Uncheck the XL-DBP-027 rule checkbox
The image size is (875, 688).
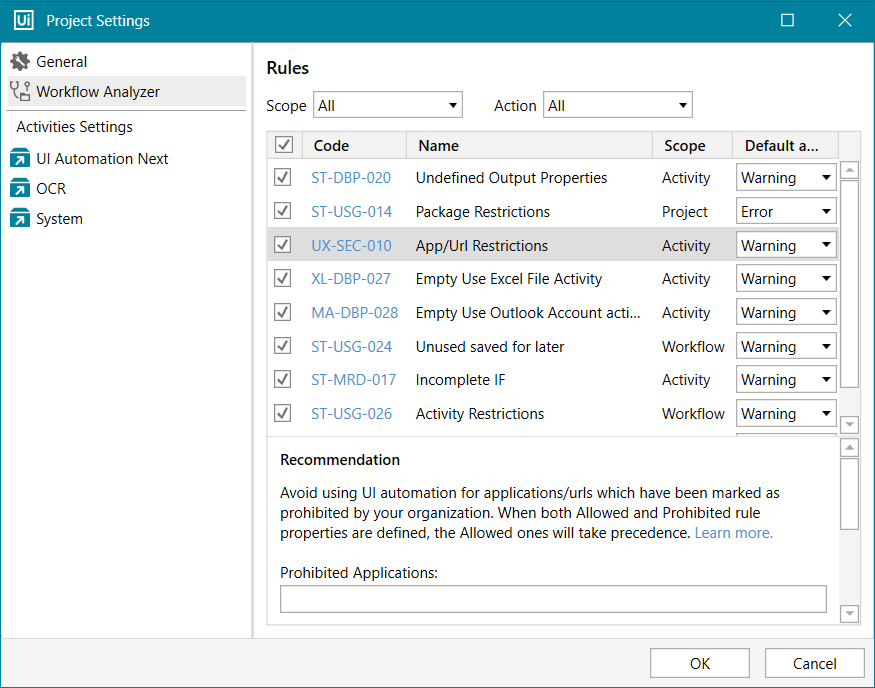click(283, 278)
